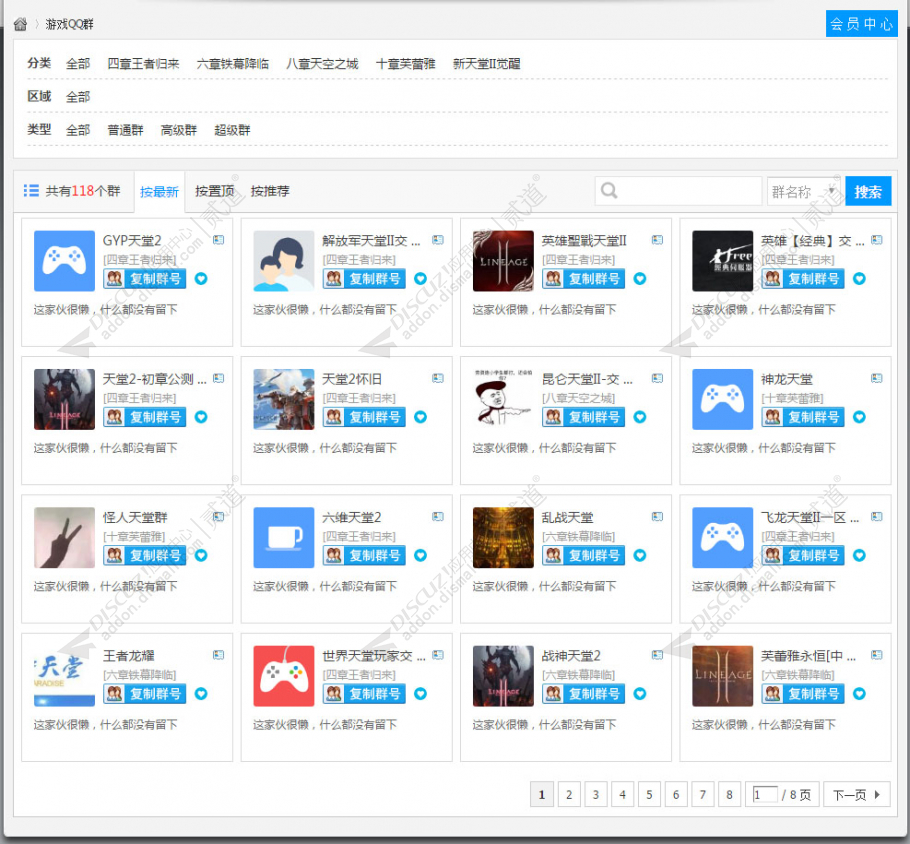This screenshot has height=844, width=910.
Task: Click the home icon in breadcrumb
Action: coord(20,24)
